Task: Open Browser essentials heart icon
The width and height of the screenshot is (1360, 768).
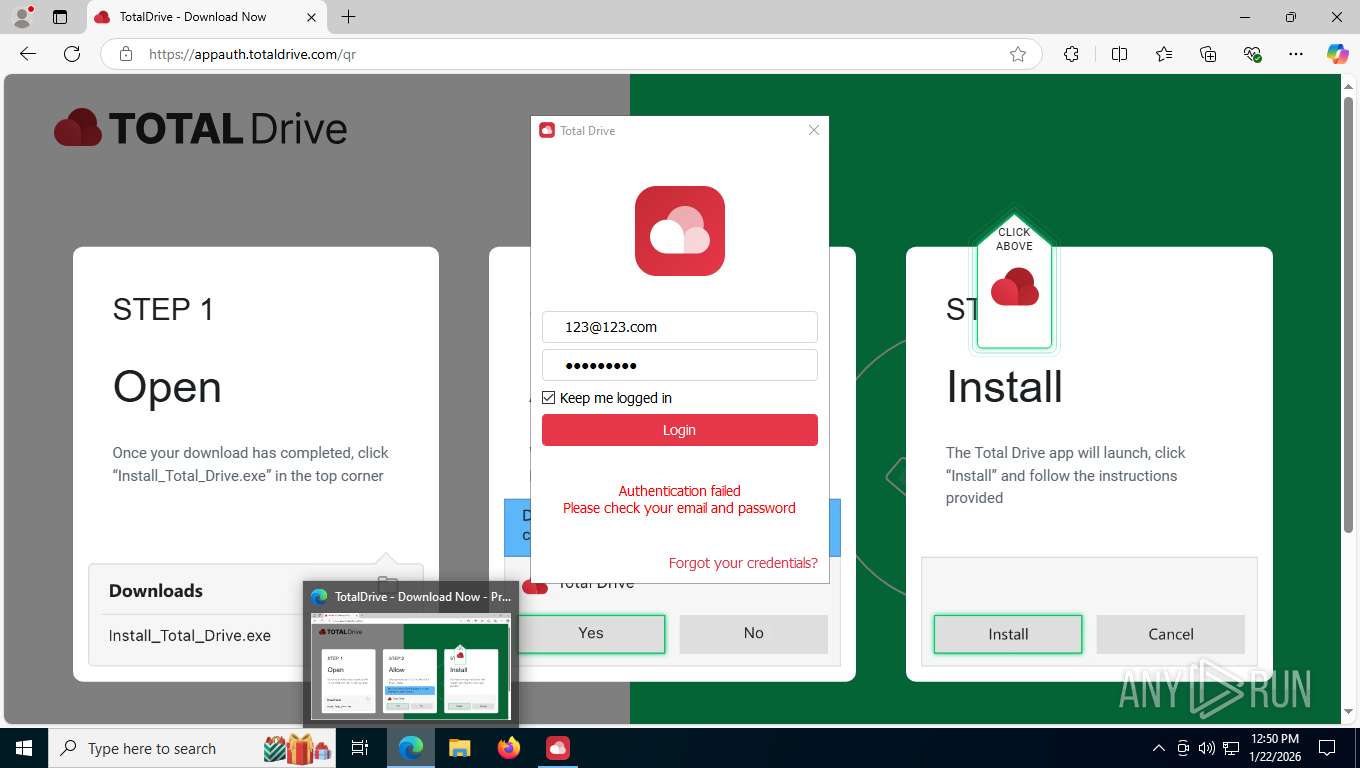Action: click(1252, 54)
